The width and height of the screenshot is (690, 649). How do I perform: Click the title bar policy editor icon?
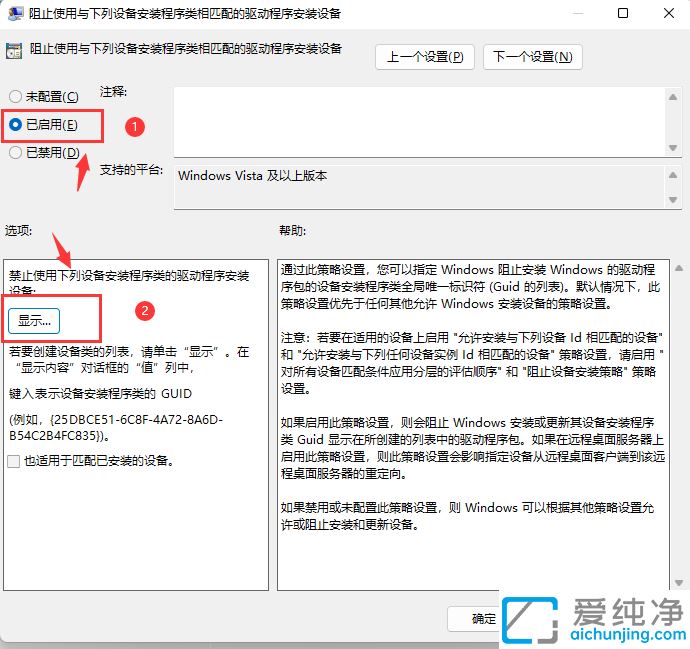pyautogui.click(x=15, y=13)
